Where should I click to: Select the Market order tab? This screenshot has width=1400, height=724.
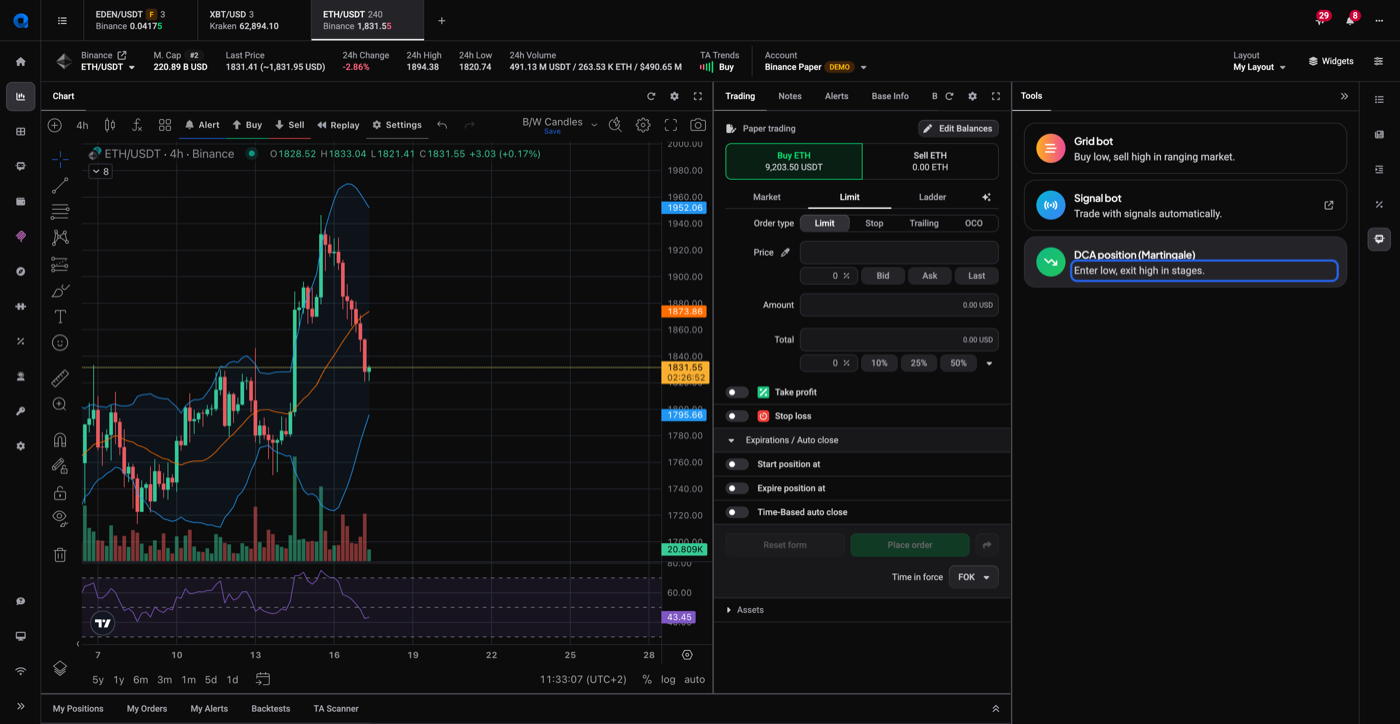click(767, 197)
